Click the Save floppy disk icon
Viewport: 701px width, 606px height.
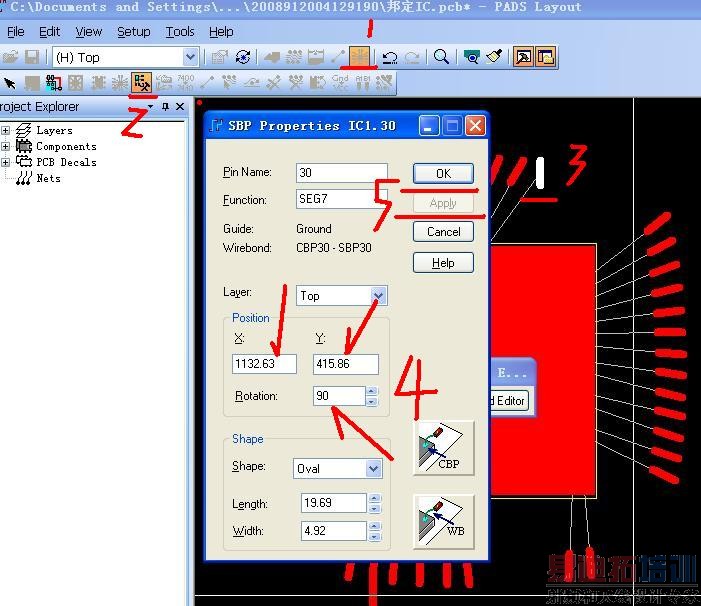pyautogui.click(x=32, y=57)
